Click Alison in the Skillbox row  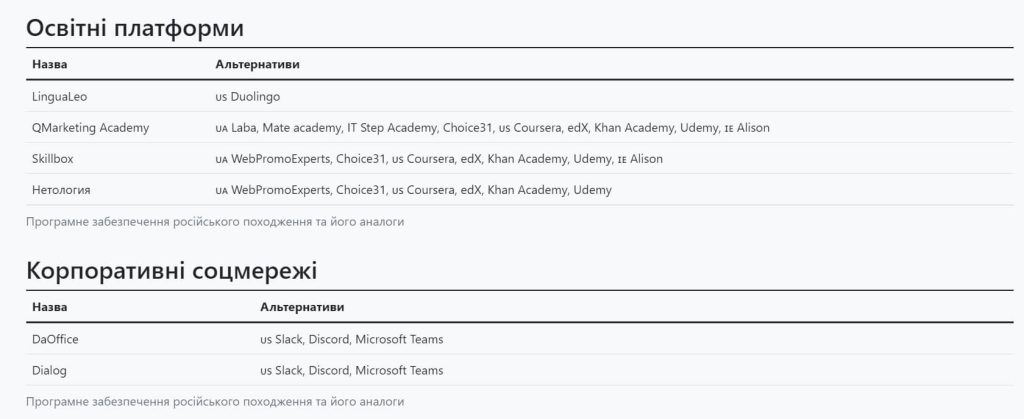tap(646, 159)
